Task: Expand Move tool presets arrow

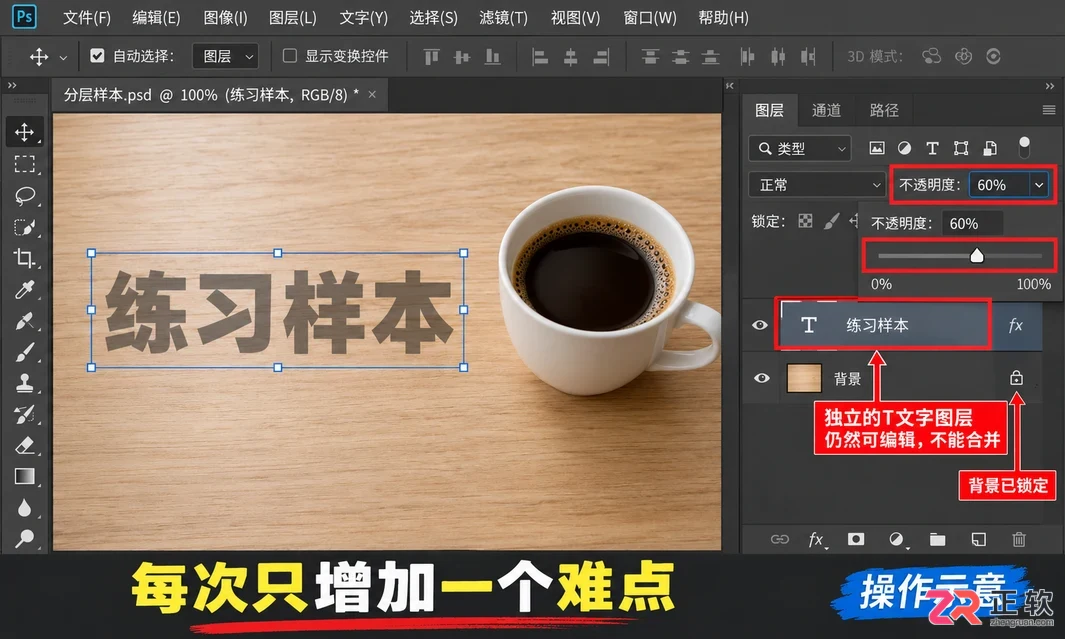Action: tap(63, 58)
